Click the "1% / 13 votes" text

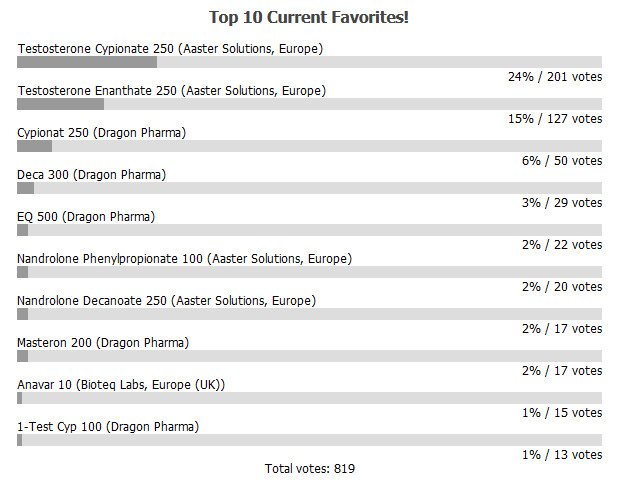[562, 455]
